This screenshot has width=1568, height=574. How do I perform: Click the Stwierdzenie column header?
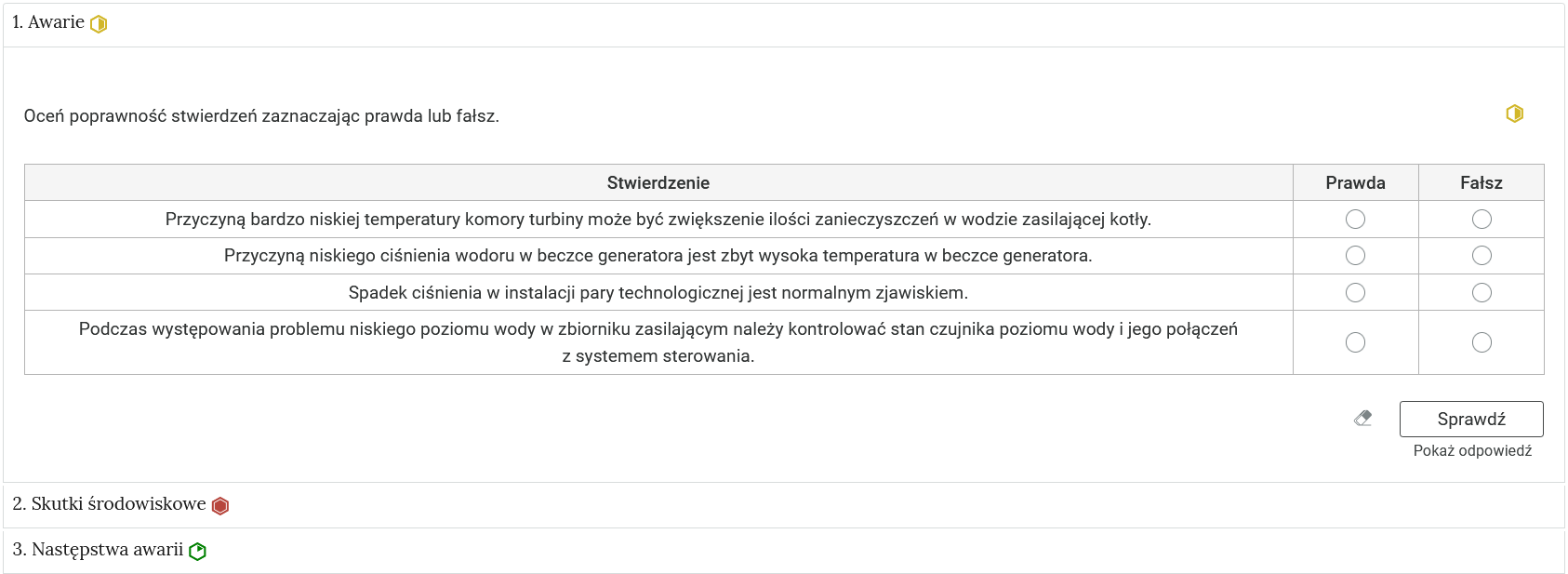coord(658,182)
